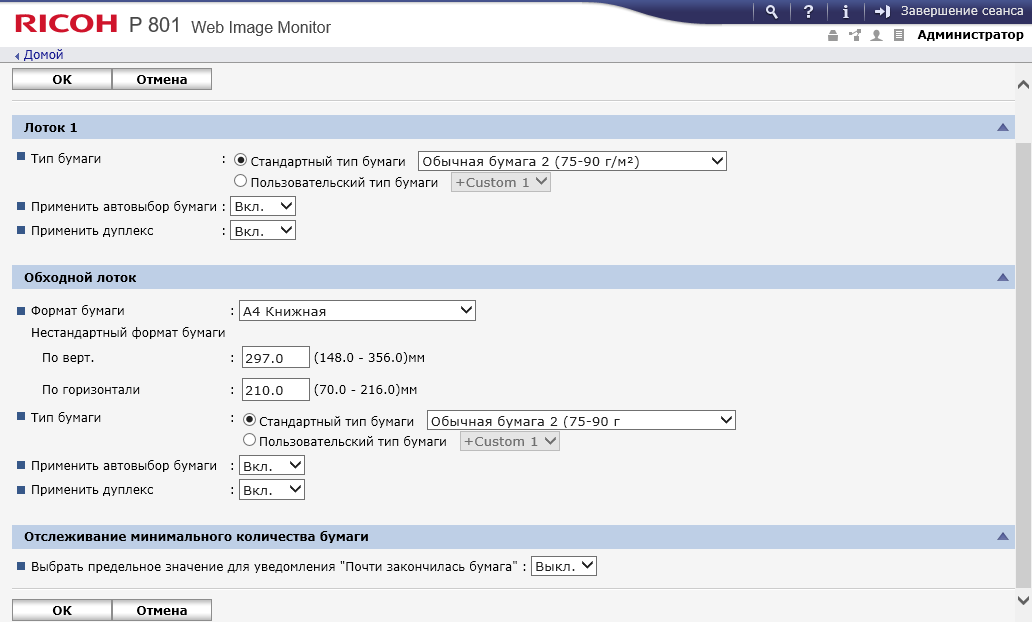Screen dimensions: 1032x622
Task: Click the machine administrator printer icon
Action: [x=833, y=36]
